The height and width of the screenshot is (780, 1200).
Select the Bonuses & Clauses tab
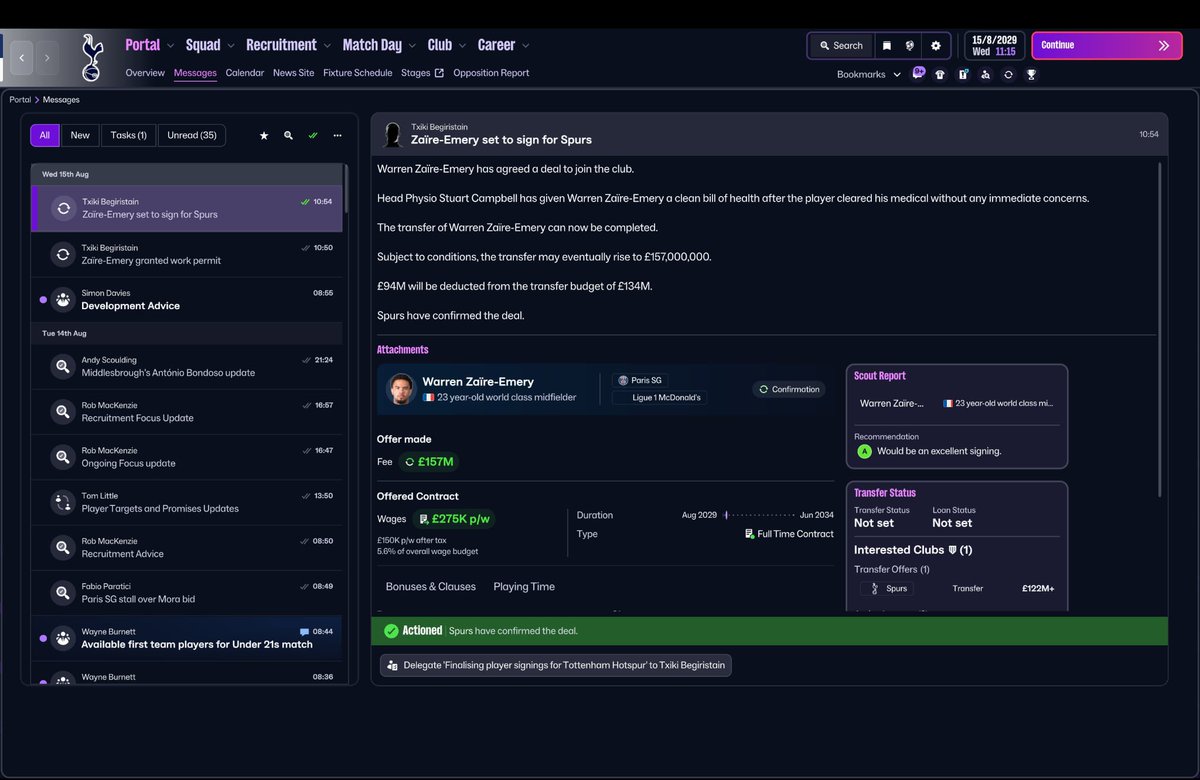click(431, 587)
